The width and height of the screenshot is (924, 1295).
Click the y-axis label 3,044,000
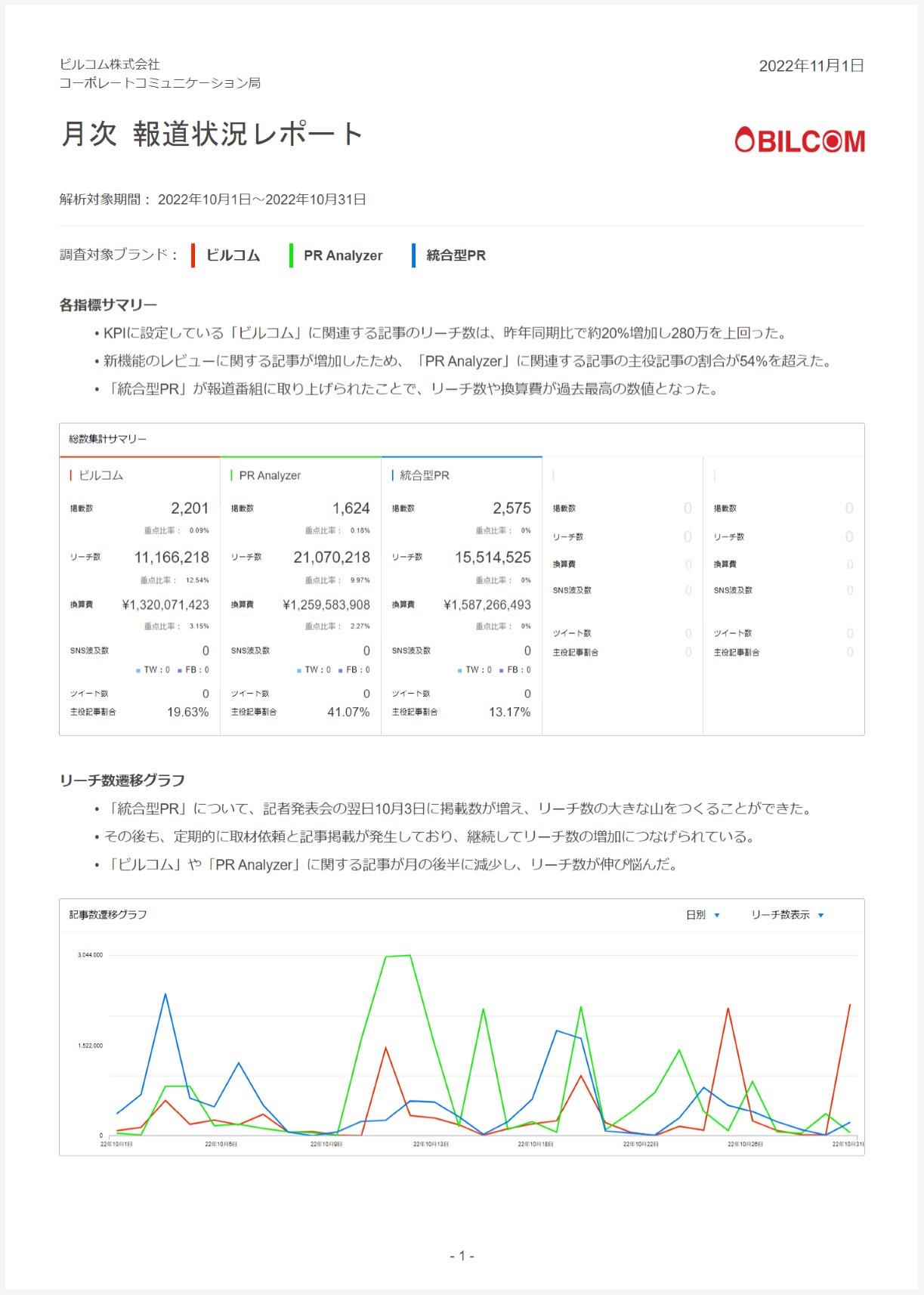pyautogui.click(x=90, y=955)
